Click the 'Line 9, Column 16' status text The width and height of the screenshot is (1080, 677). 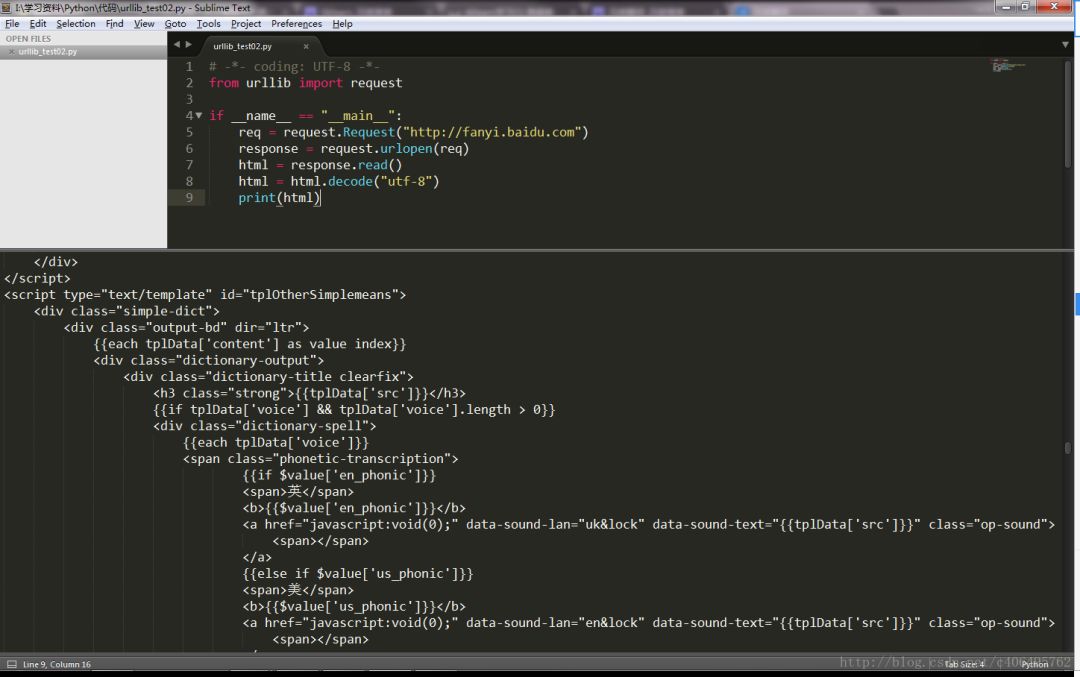56,665
